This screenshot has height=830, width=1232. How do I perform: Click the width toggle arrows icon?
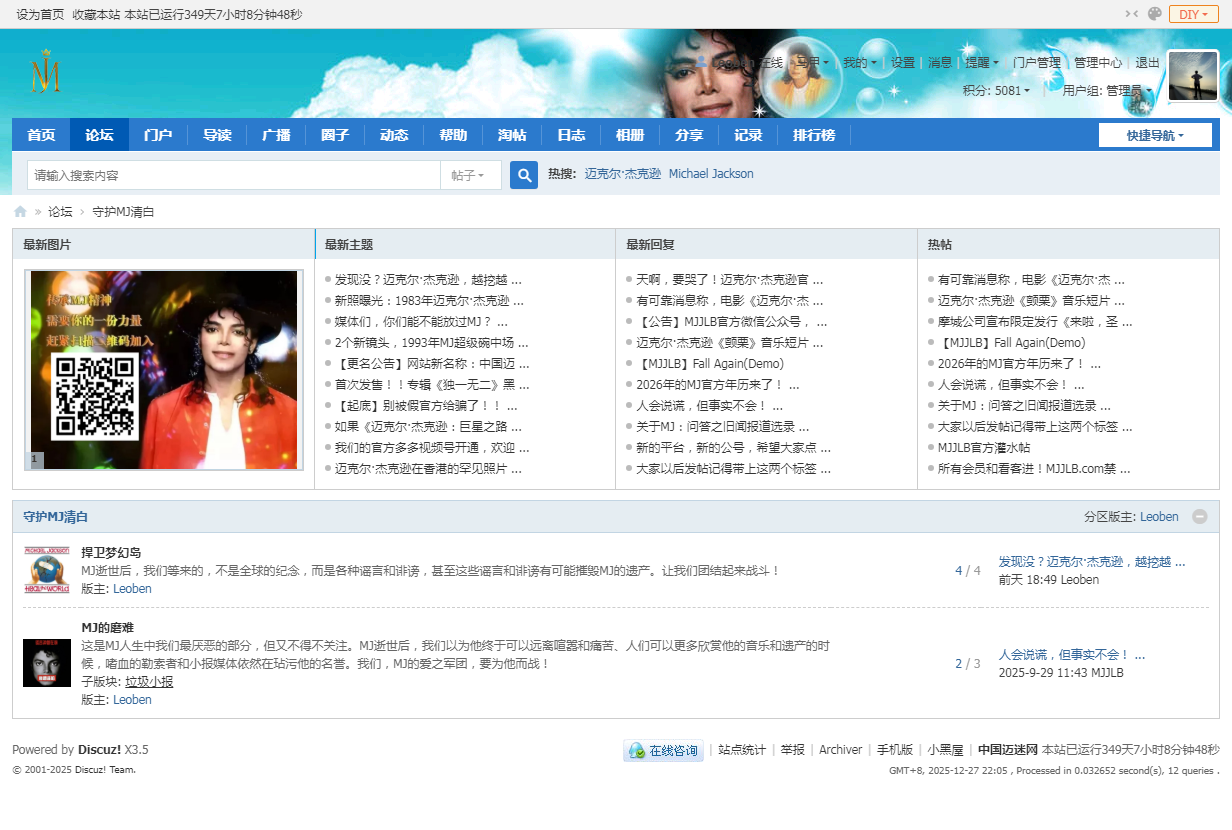tap(1132, 14)
